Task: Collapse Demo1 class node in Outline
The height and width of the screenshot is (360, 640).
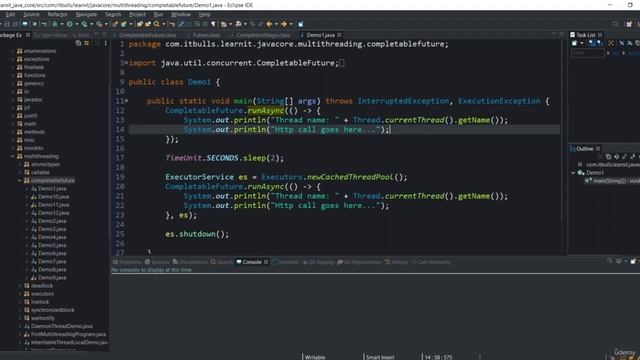Action: [x=573, y=173]
